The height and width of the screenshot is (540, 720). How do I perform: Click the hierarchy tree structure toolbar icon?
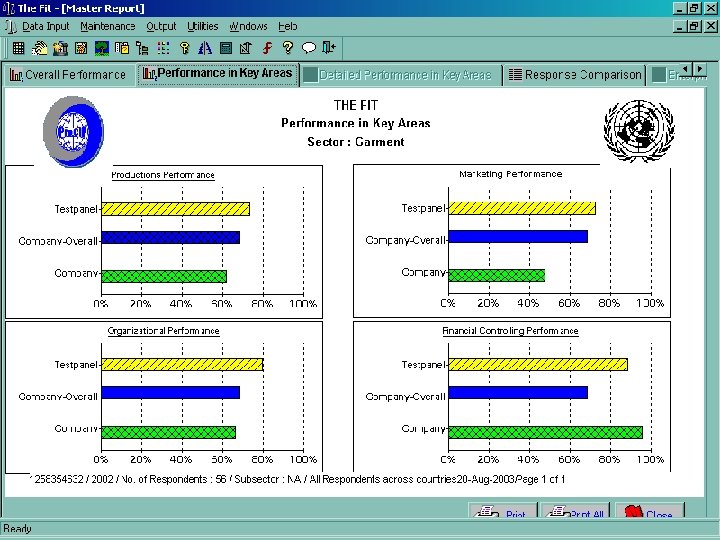pos(143,48)
